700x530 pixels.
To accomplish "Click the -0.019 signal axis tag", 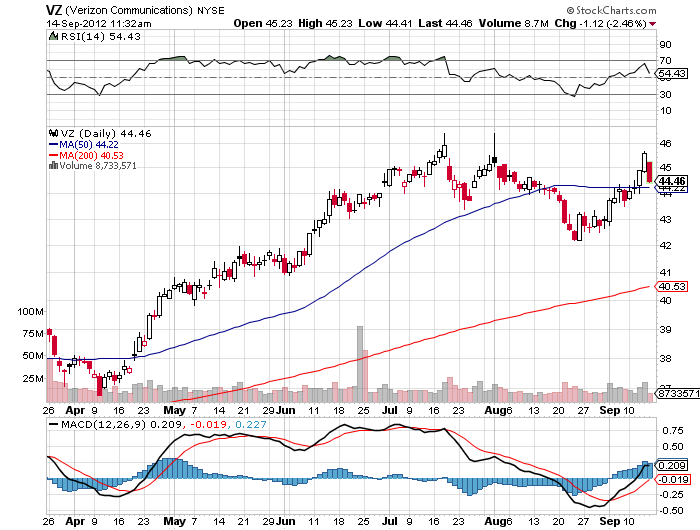I will 672,480.
